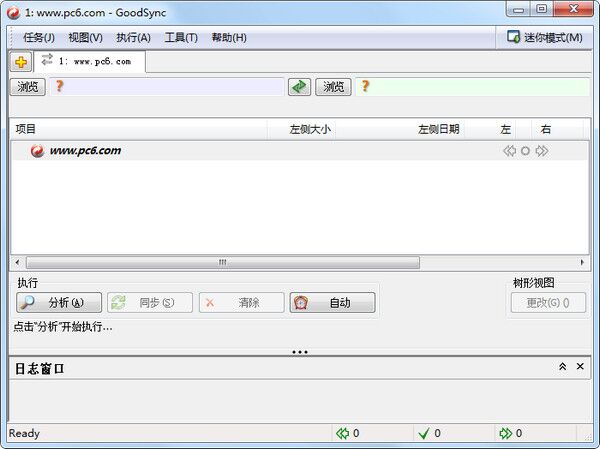Click the scrollbar left arrow

pyautogui.click(x=17, y=263)
